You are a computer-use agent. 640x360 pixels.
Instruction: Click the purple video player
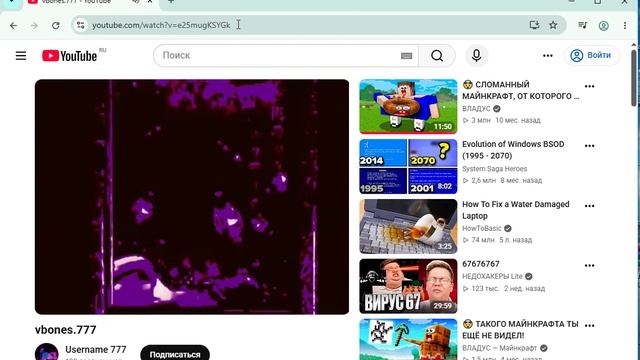[192, 197]
